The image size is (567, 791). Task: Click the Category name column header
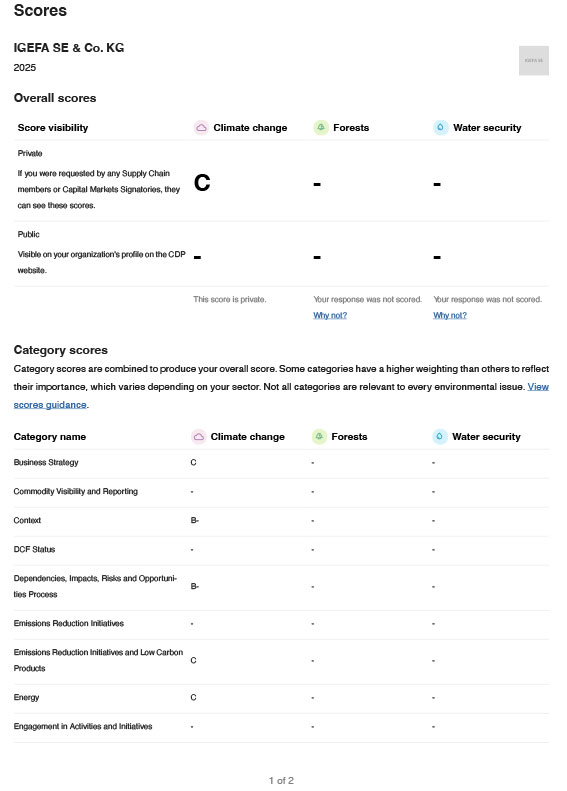point(50,436)
